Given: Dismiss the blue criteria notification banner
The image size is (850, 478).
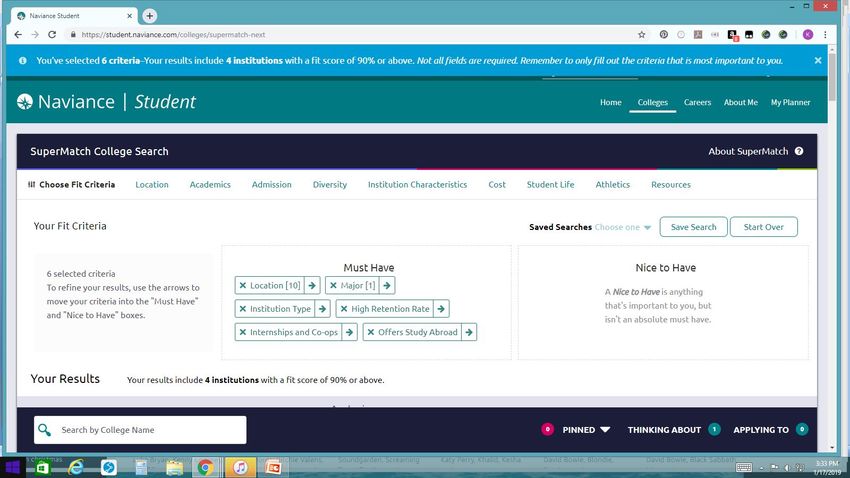Looking at the screenshot, I should click(x=817, y=60).
